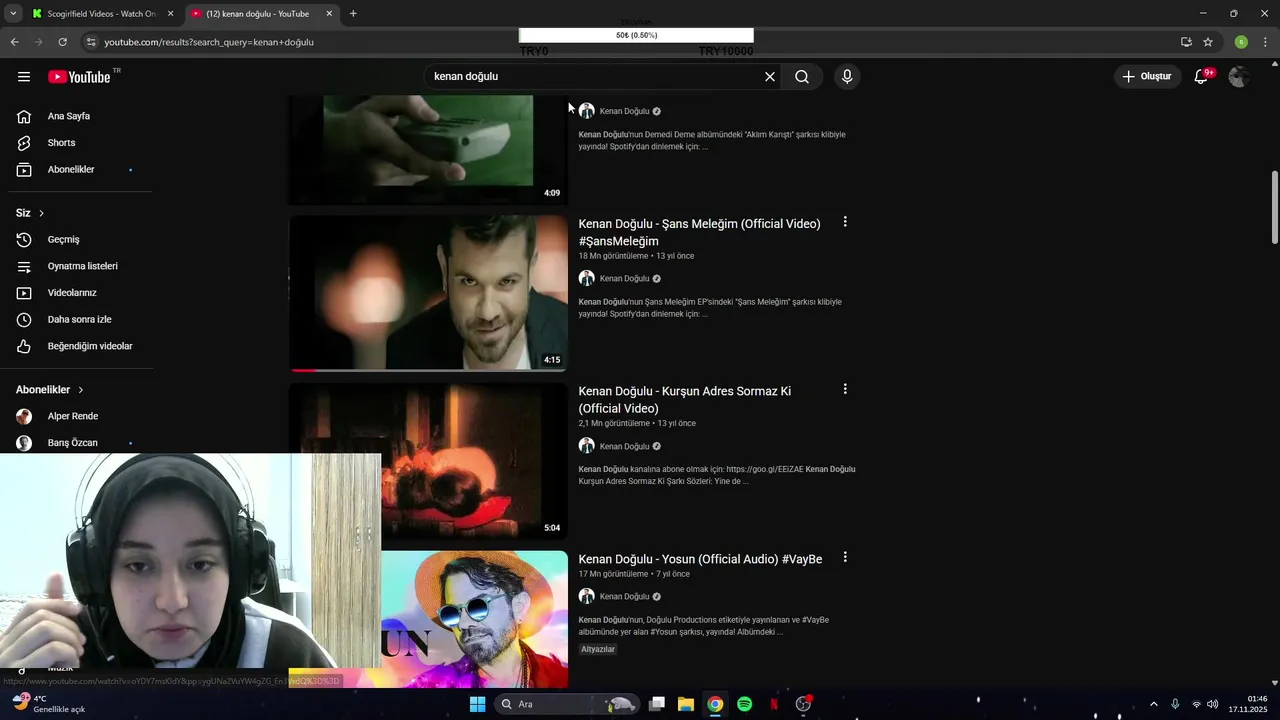
Task: Open the account avatar menu
Action: tap(1239, 77)
